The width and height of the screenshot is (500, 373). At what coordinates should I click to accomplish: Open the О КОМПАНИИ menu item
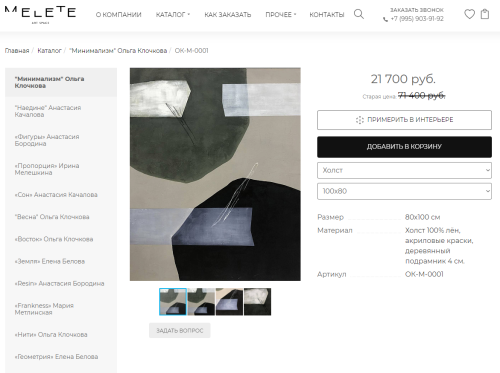tap(119, 15)
